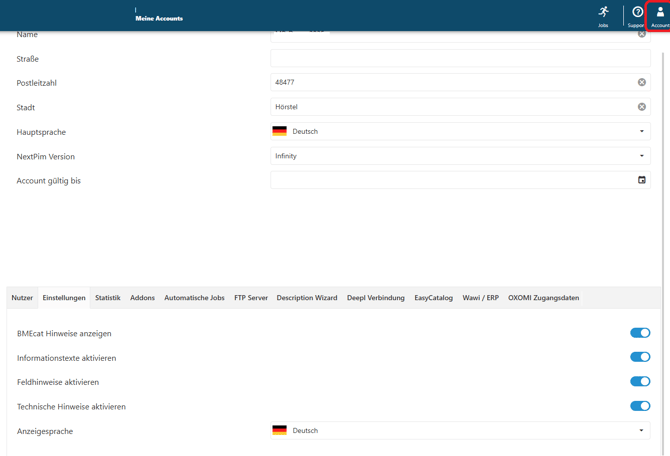The image size is (670, 456).
Task: Select the Deepl Verbindung tab
Action: pos(376,298)
